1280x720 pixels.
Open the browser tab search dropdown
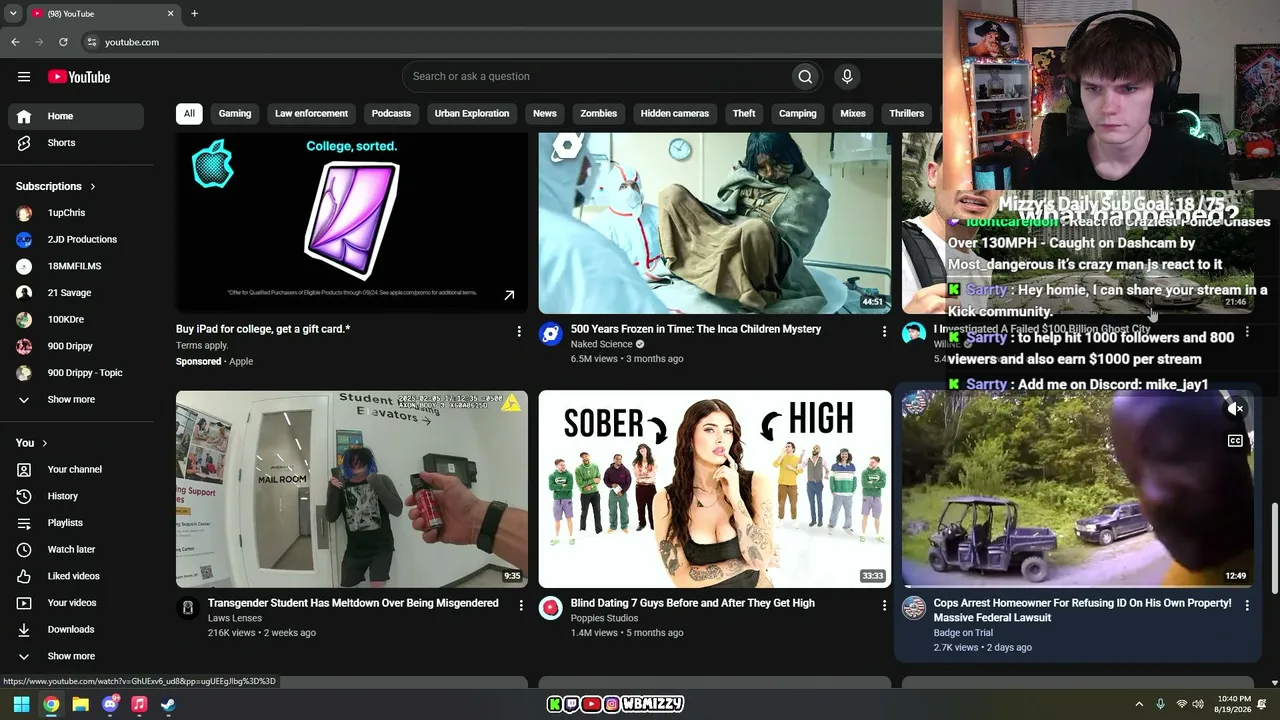click(x=13, y=14)
